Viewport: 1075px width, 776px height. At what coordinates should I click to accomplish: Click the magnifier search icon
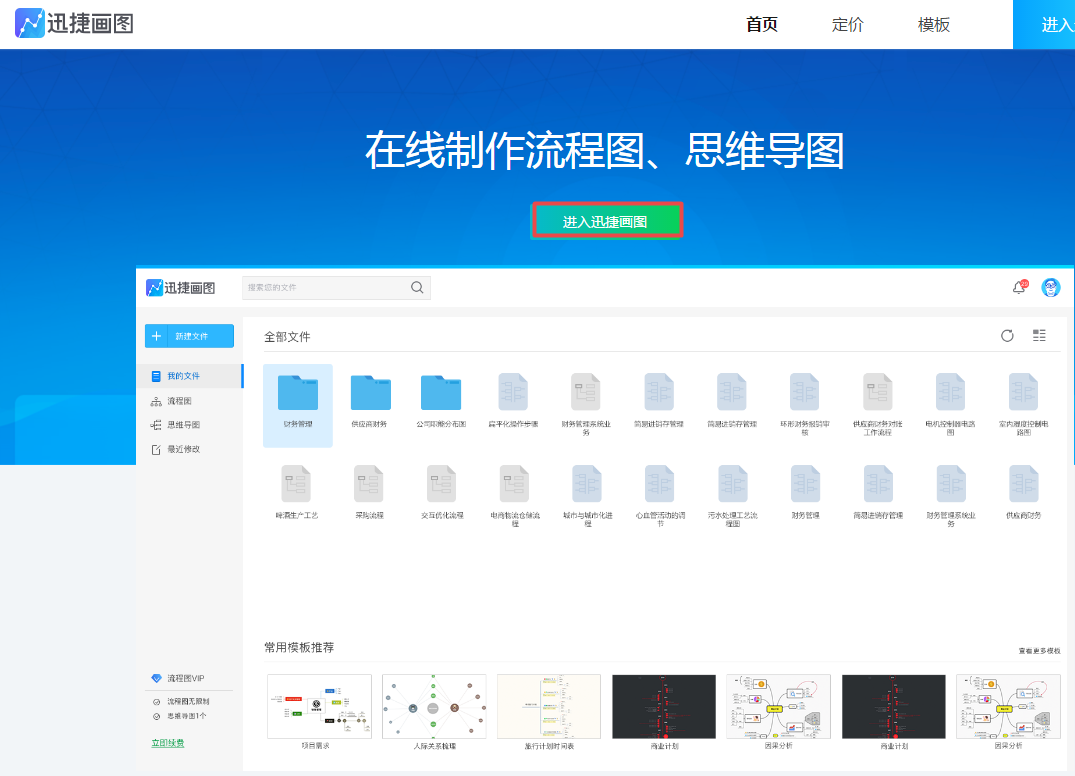click(x=417, y=287)
